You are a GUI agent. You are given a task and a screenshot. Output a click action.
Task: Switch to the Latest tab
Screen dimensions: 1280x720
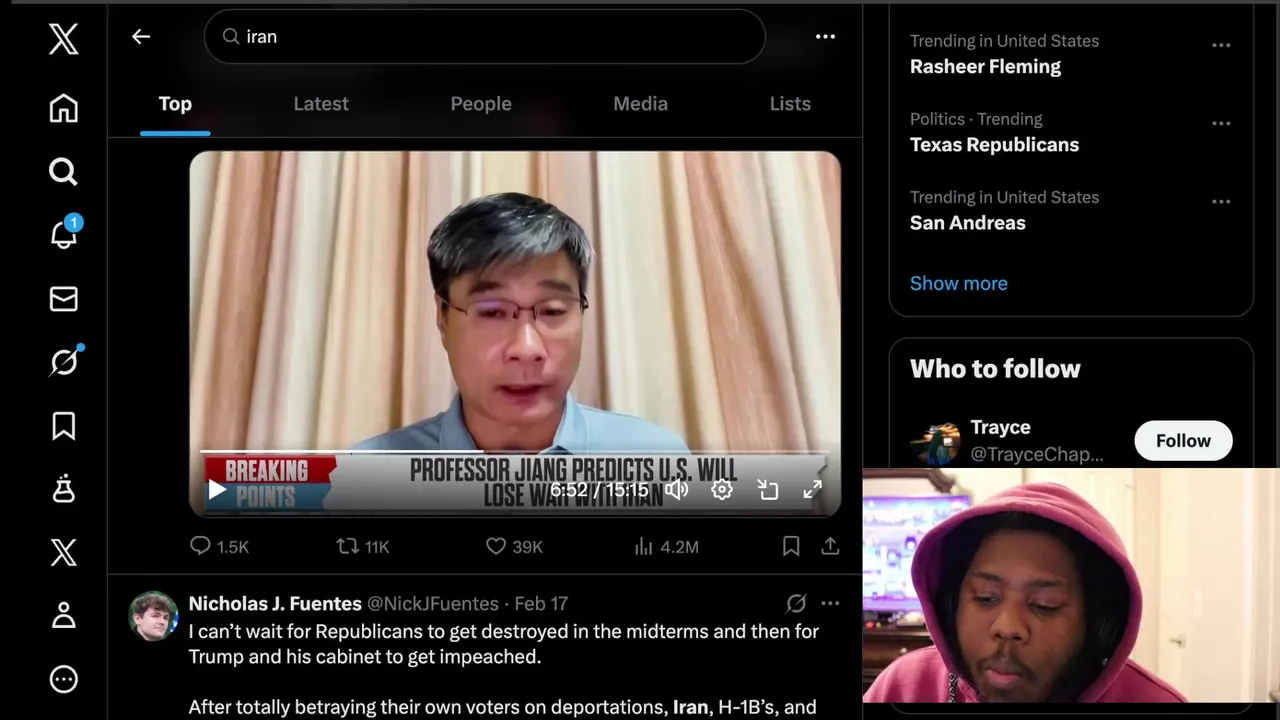point(321,104)
